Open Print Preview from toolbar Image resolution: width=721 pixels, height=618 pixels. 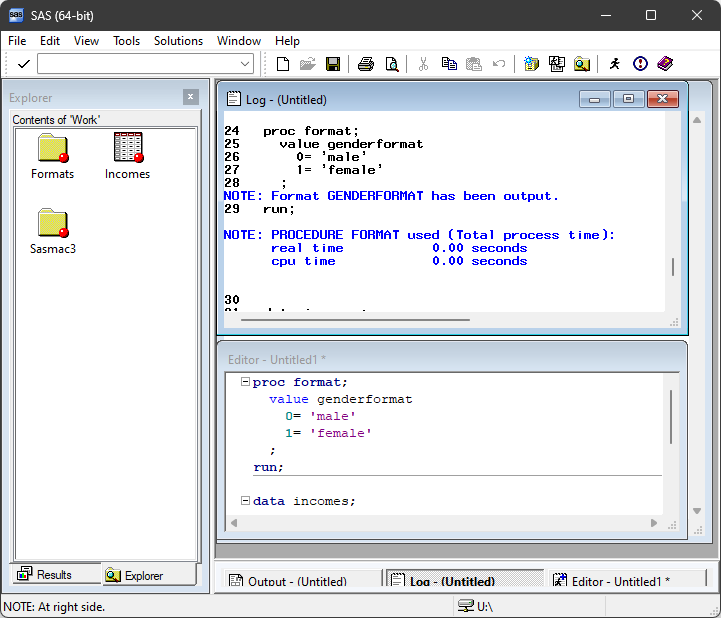(391, 64)
